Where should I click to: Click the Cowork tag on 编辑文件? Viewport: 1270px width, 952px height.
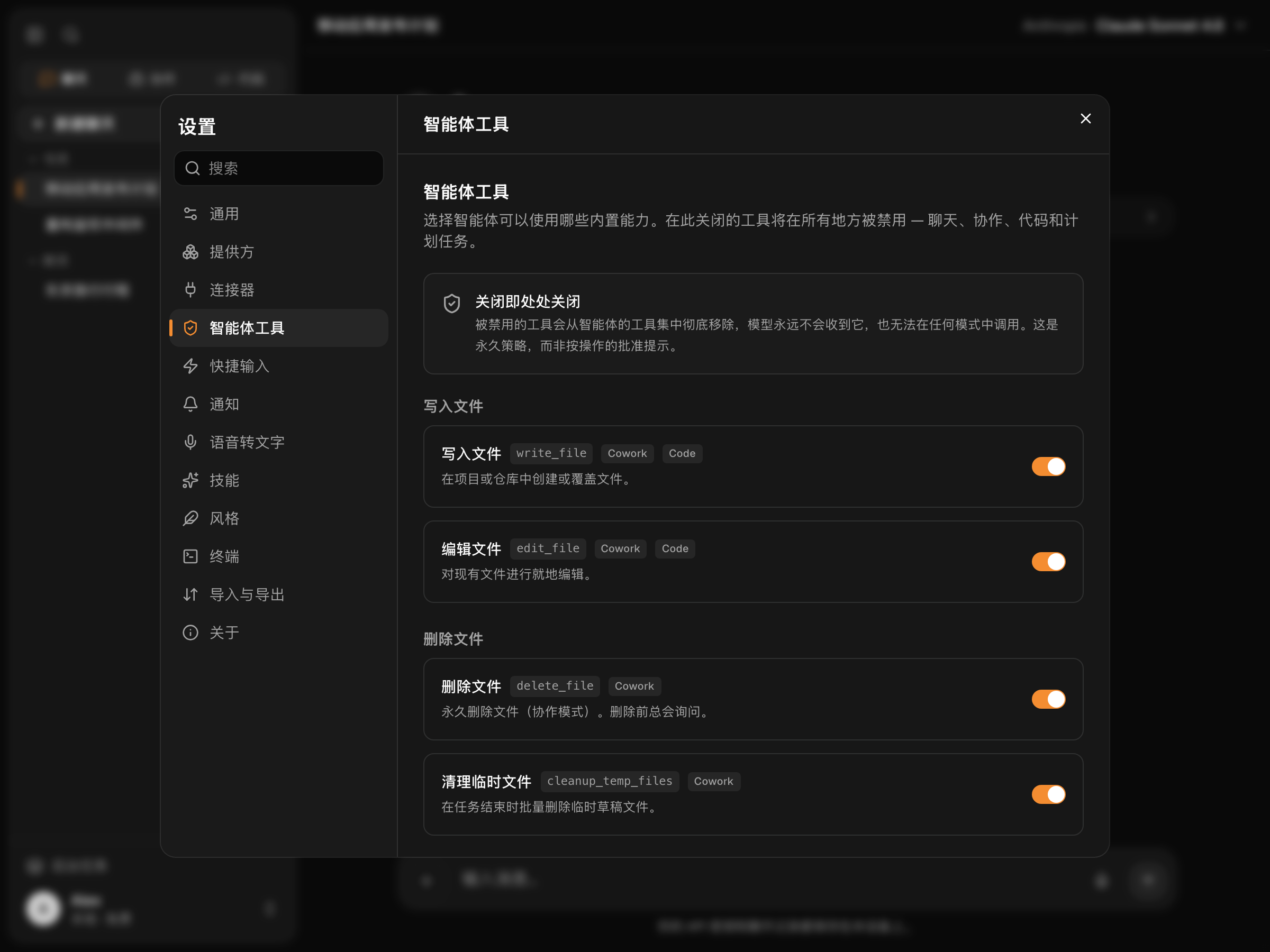click(620, 548)
